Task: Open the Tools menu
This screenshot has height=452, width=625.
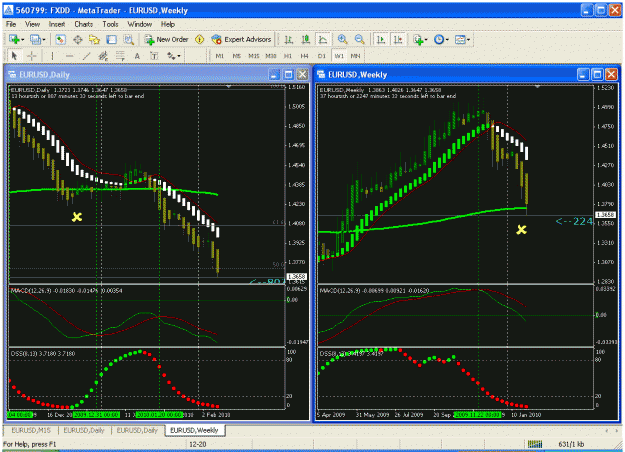Action: (x=110, y=24)
